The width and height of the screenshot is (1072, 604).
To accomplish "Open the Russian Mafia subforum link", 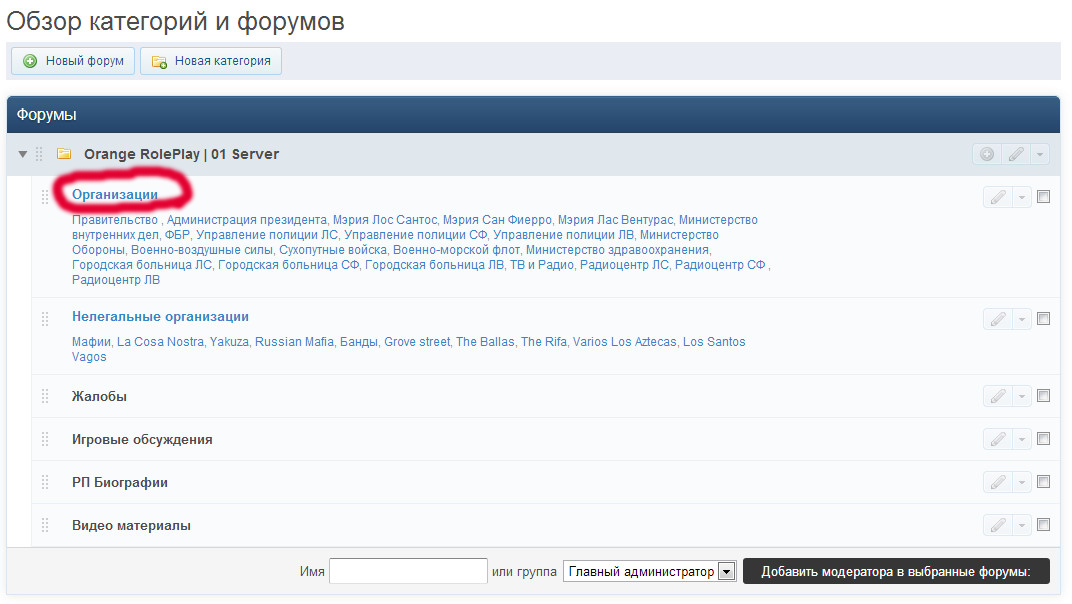I will pyautogui.click(x=294, y=341).
